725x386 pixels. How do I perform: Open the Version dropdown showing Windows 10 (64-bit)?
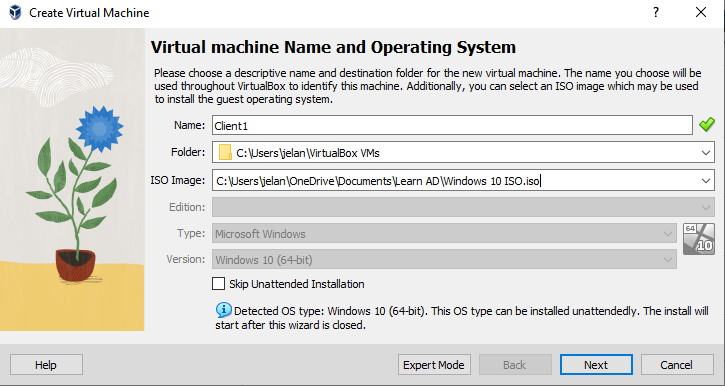444,260
